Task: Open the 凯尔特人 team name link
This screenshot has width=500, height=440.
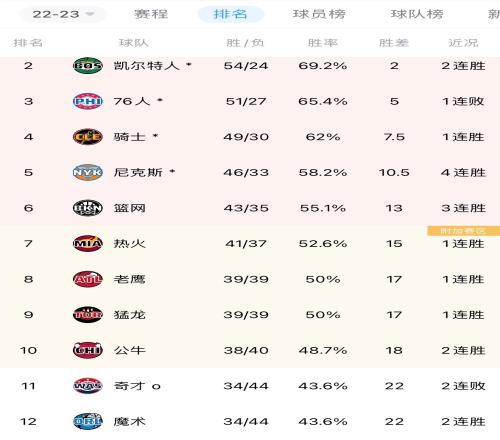Action: click(147, 66)
